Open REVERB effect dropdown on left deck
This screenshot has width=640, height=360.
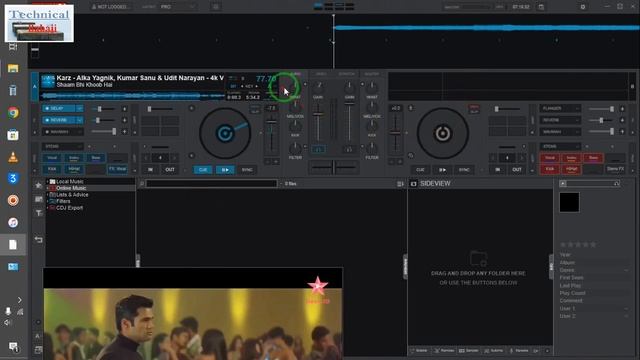[x=80, y=120]
